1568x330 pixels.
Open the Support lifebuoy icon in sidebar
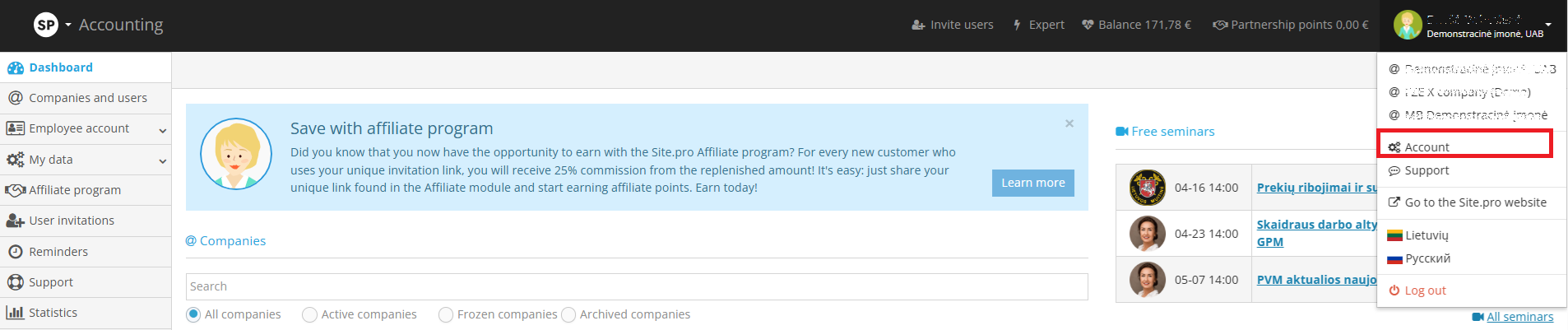click(15, 282)
